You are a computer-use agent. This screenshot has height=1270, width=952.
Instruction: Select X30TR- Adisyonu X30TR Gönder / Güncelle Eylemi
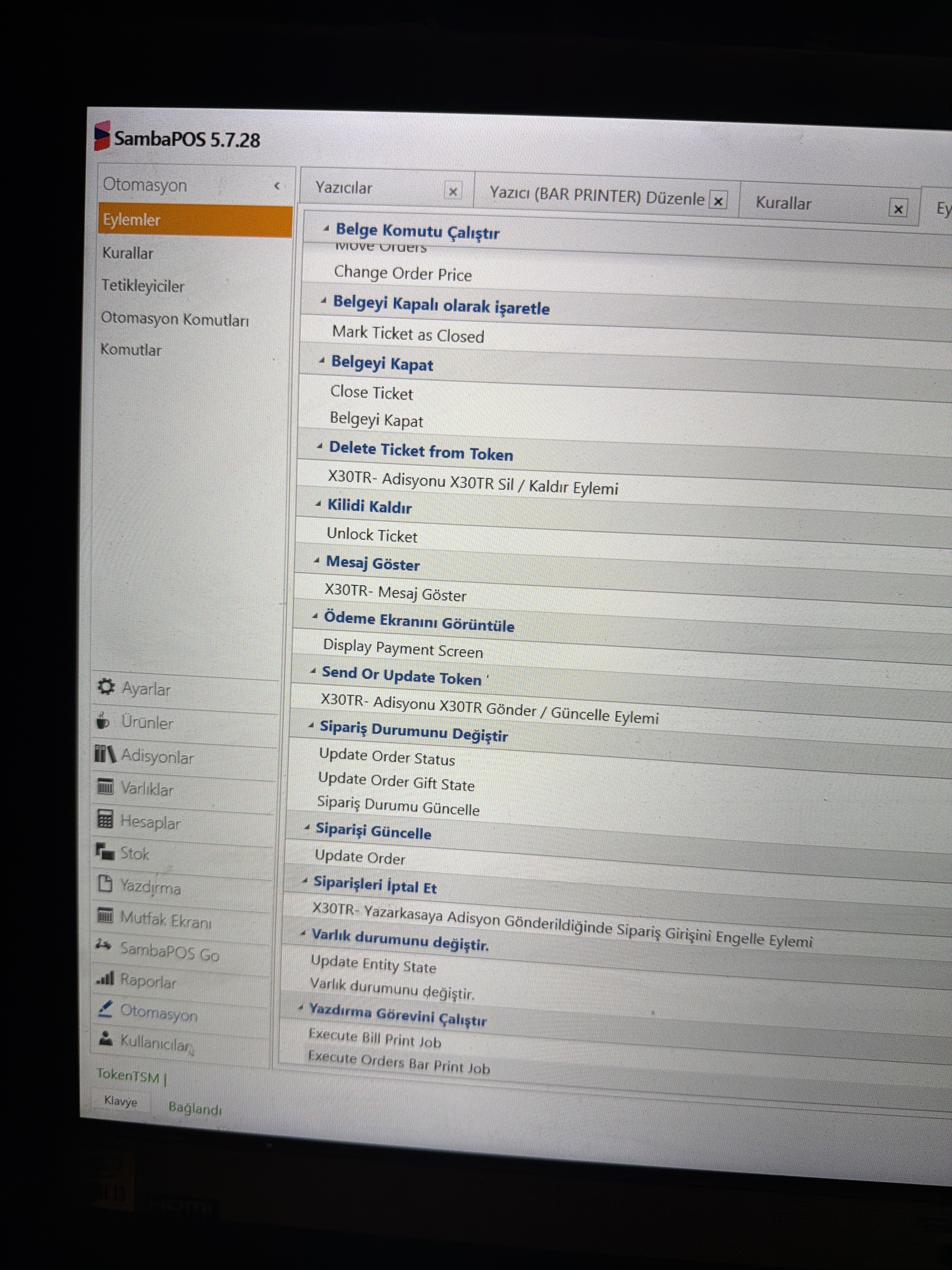coord(490,709)
